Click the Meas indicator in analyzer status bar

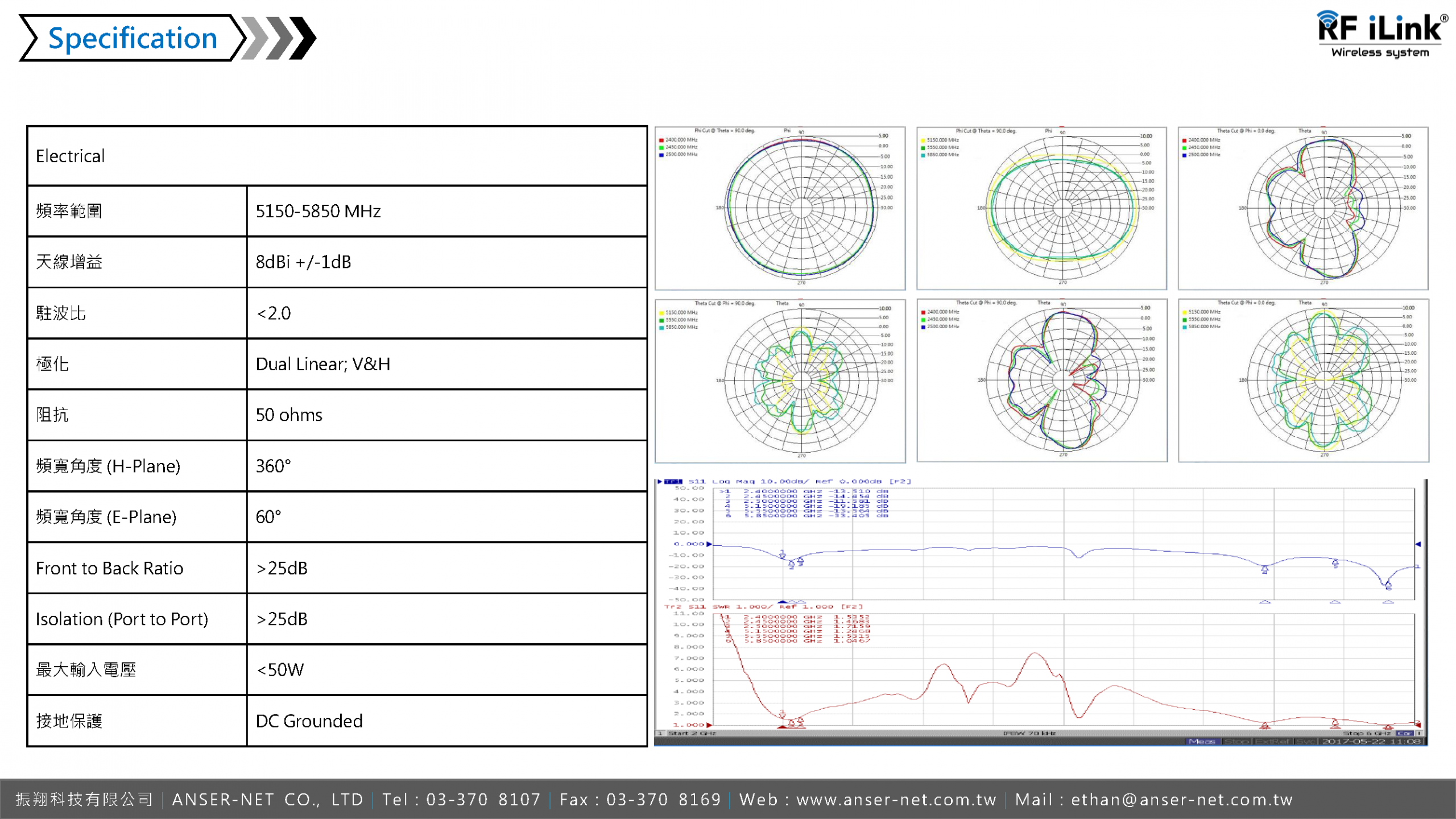click(1202, 741)
